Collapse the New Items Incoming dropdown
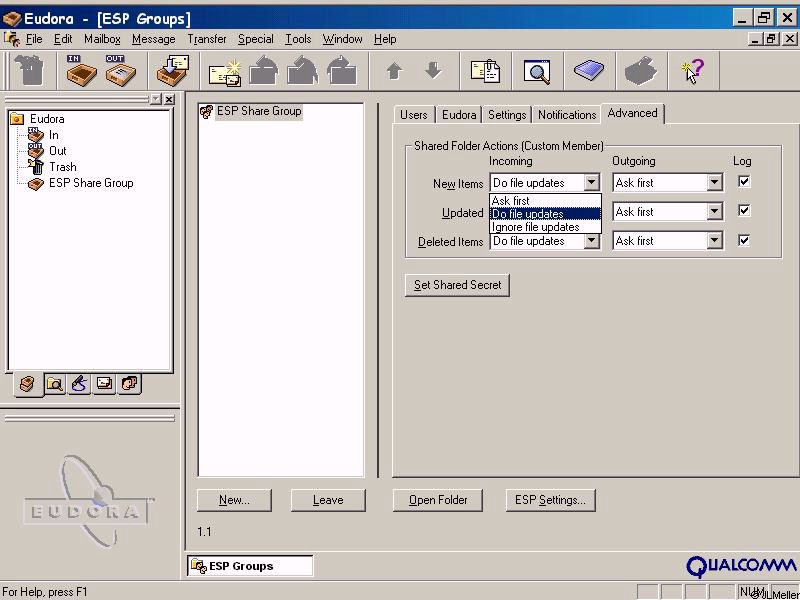Image resolution: width=800 pixels, height=600 pixels. click(591, 182)
